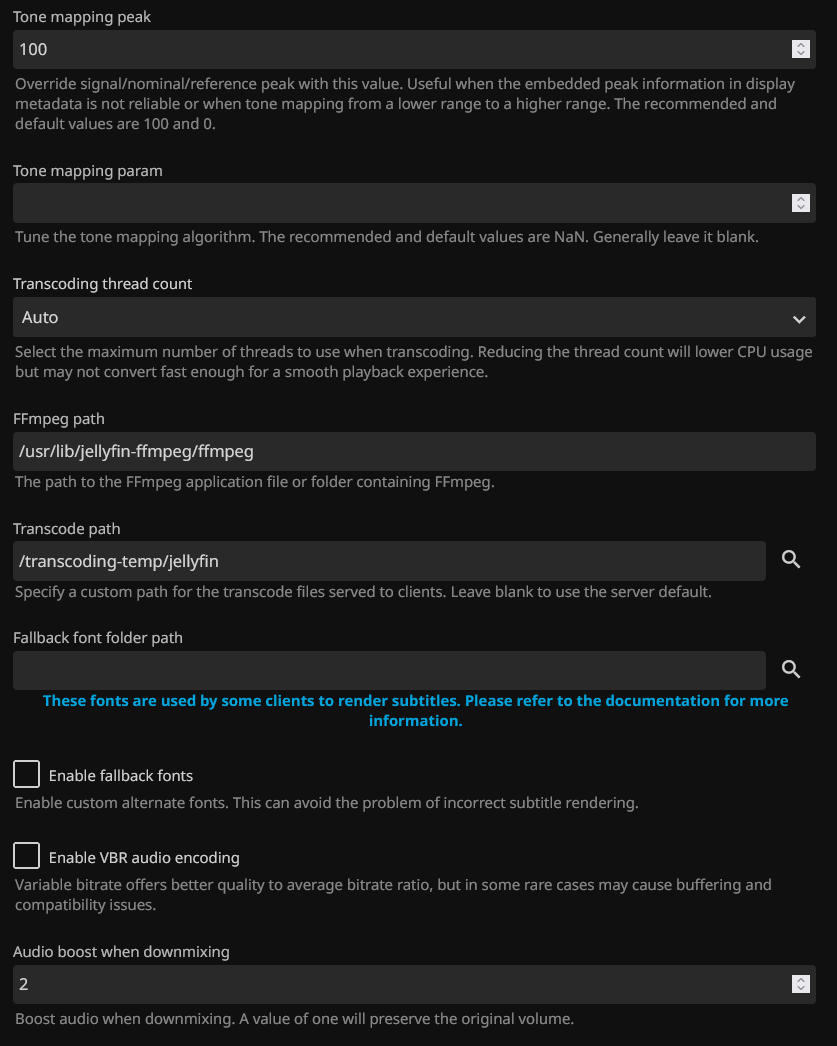Enable the VBR audio encoding checkbox
Viewport: 837px width, 1046px height.
point(26,856)
